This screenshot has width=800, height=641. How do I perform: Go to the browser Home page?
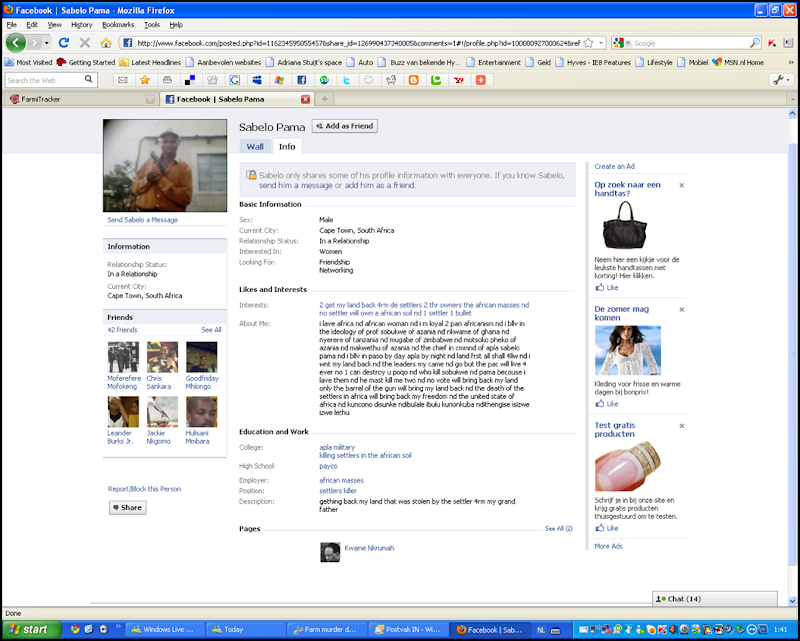[x=106, y=43]
